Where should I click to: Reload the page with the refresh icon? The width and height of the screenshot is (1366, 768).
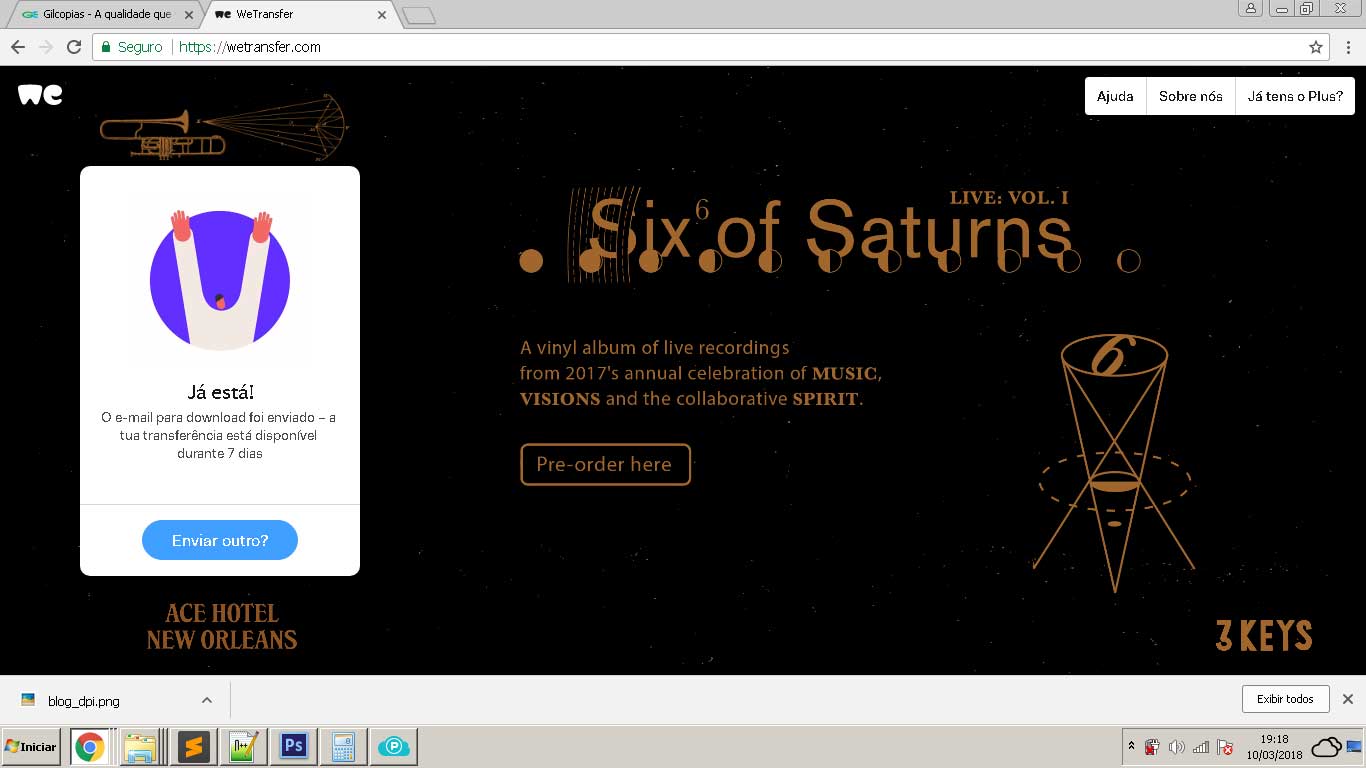click(x=73, y=47)
